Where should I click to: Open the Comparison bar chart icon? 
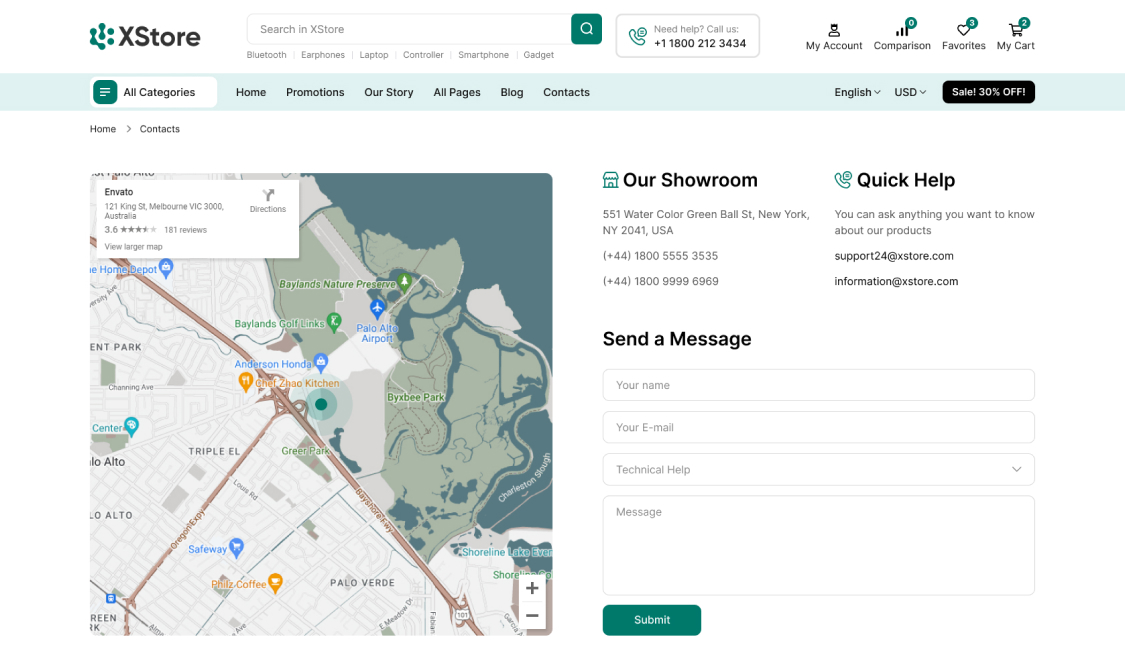902,30
